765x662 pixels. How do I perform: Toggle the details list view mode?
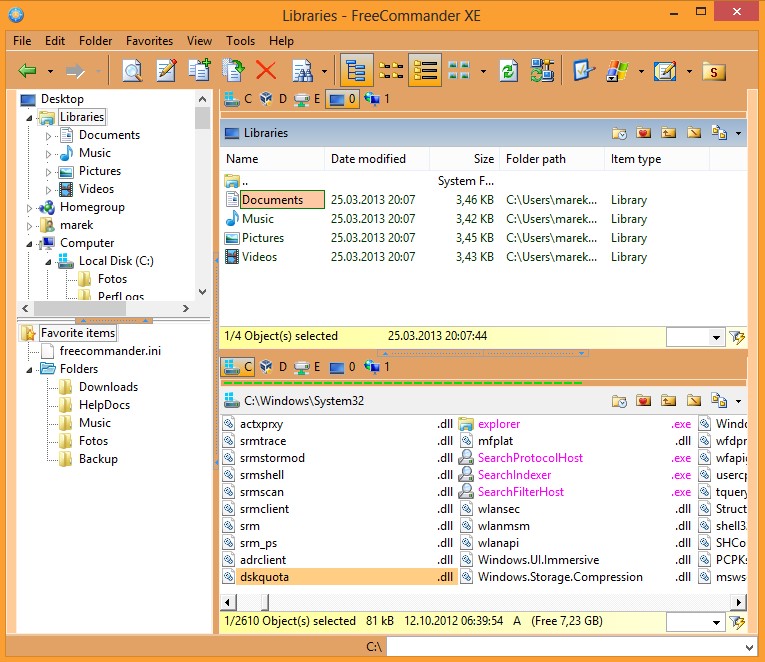[424, 71]
